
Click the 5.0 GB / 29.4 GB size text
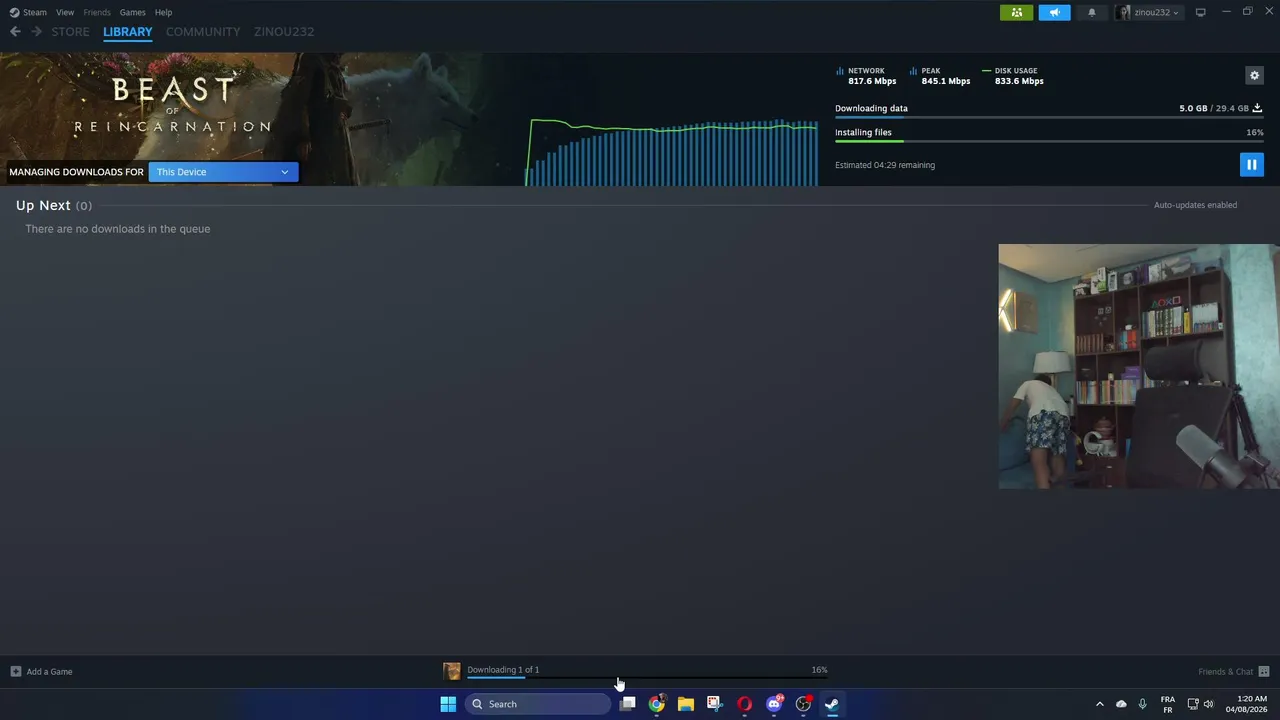[1213, 108]
